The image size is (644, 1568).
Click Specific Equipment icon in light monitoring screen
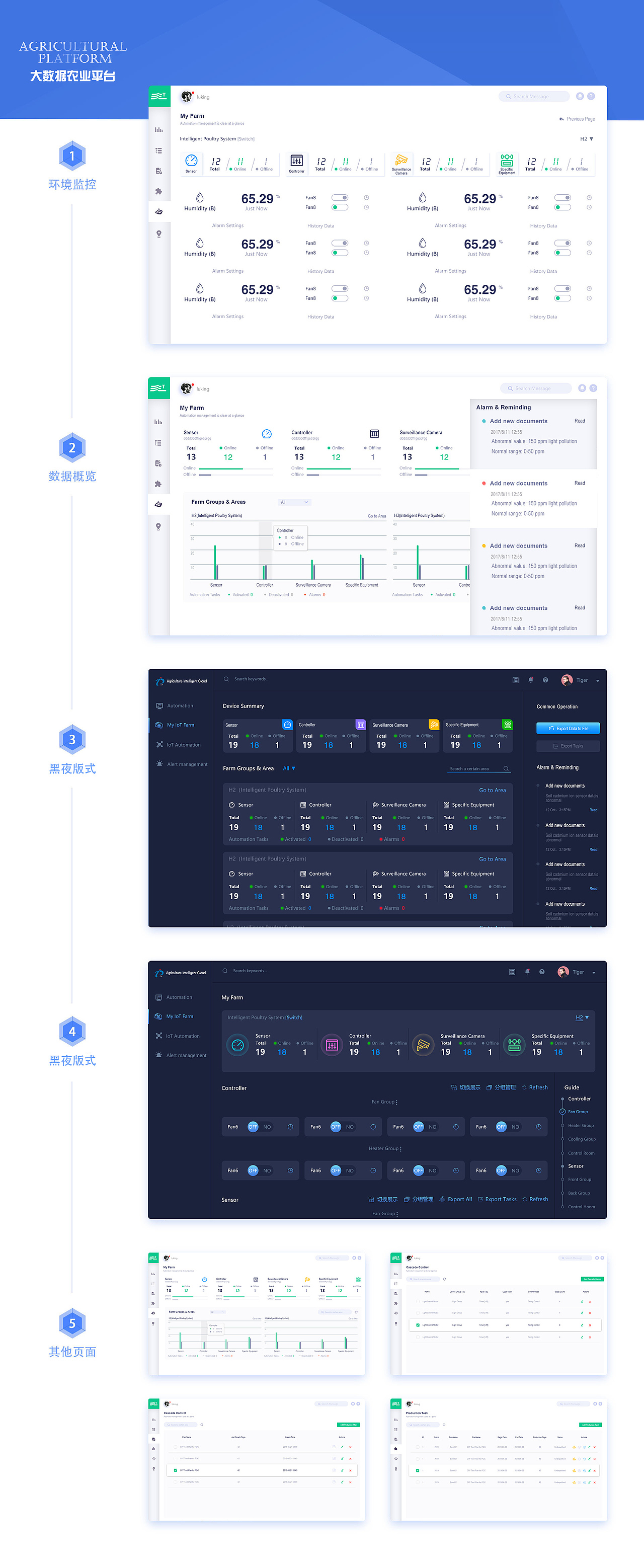tap(507, 161)
